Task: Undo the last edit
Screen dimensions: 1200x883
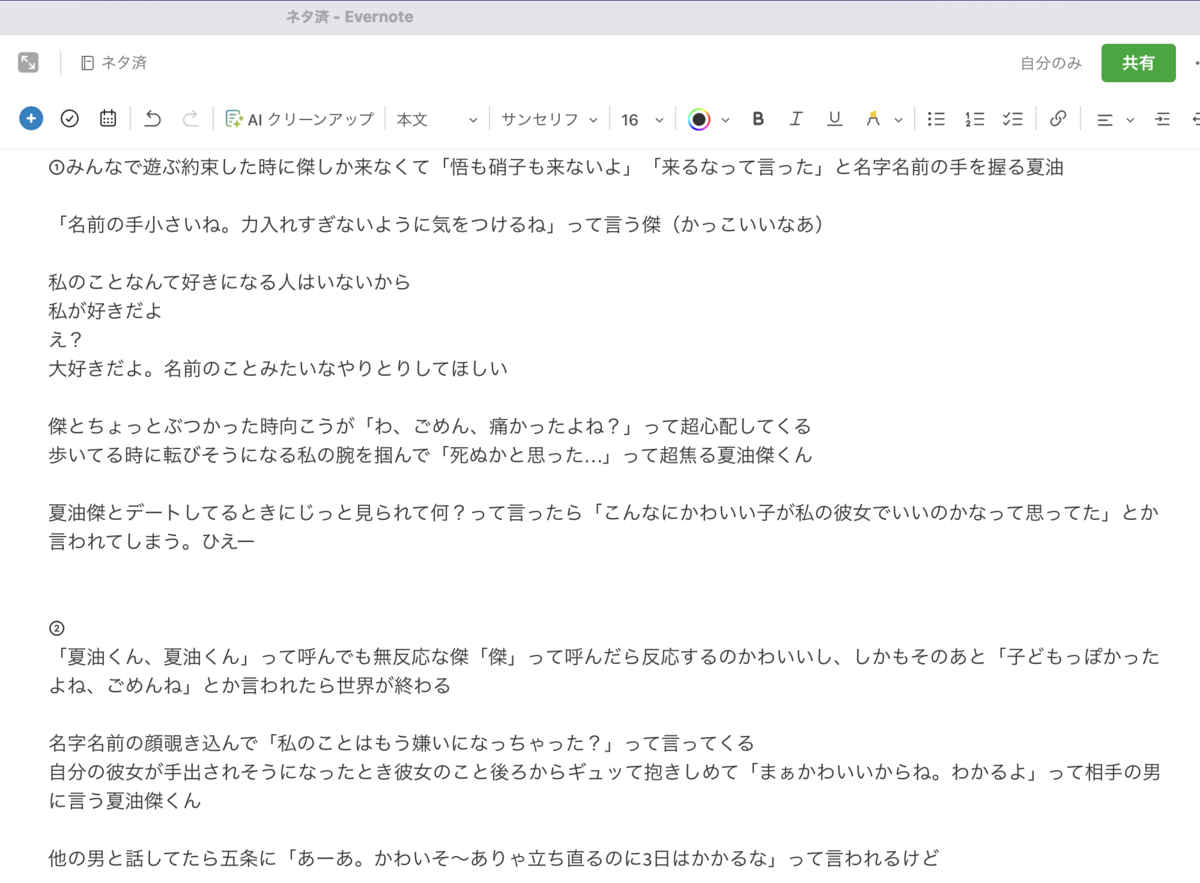Action: tap(153, 119)
